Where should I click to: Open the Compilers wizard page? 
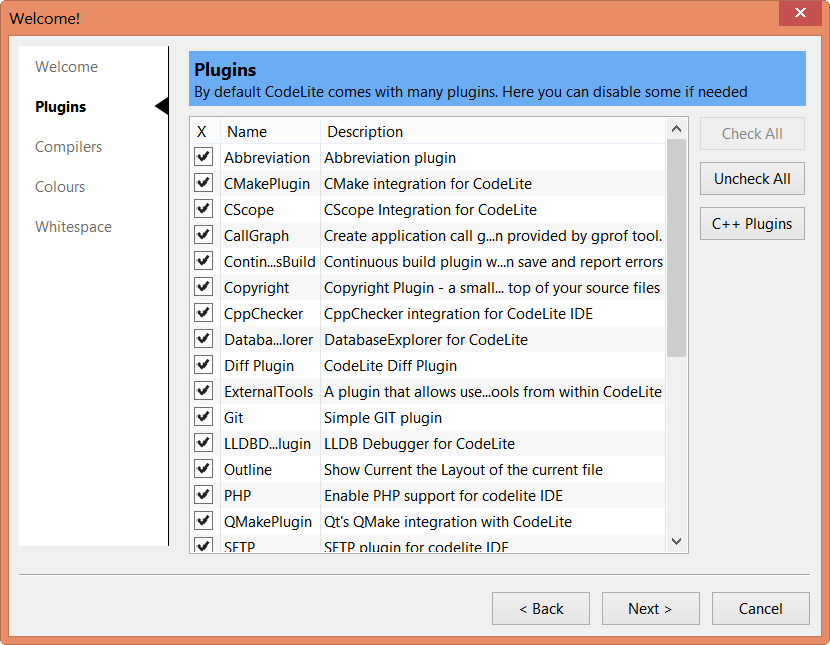pyautogui.click(x=68, y=147)
